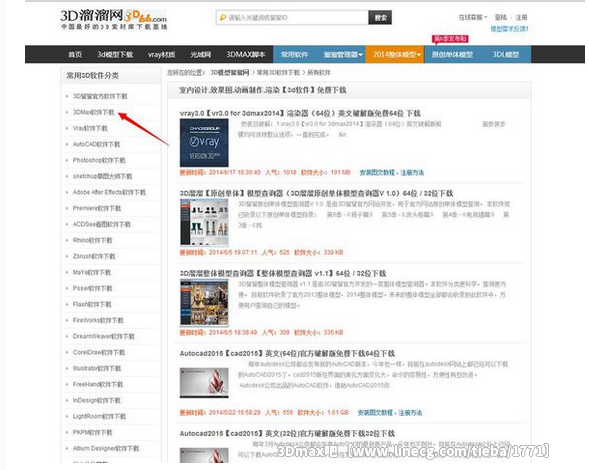Open 安装图文教程 link under the Autocad2015 64位 entry
Image resolution: width=589 pixels, height=470 pixels.
[x=375, y=413]
